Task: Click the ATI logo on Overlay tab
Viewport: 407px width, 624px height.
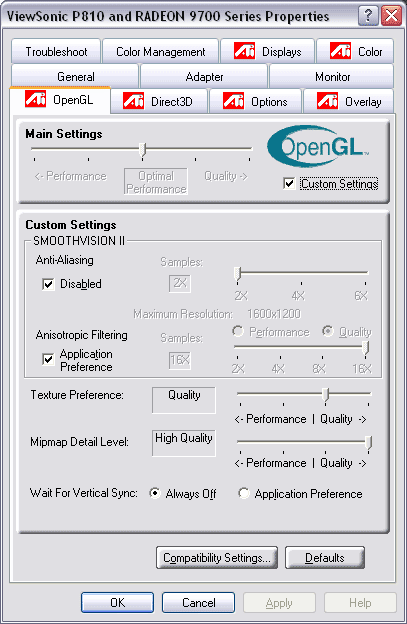Action: click(327, 101)
